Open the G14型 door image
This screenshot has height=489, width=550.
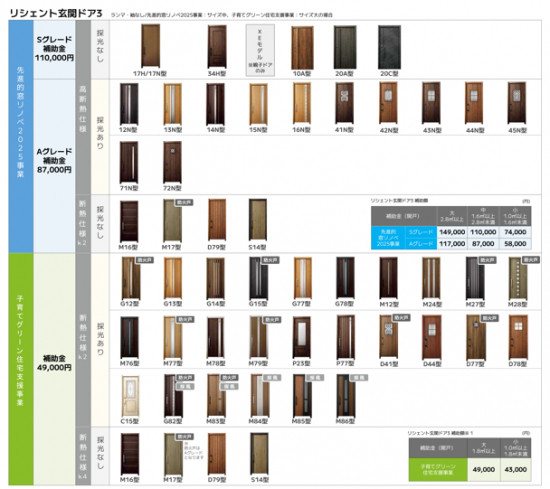pyautogui.click(x=215, y=278)
